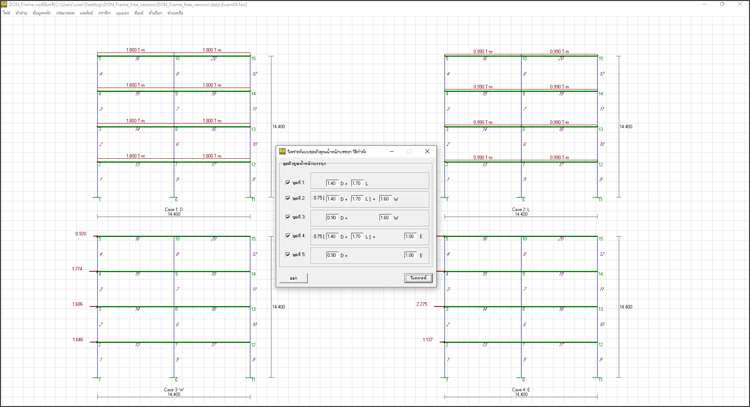Disable the ชุดที่ 3 checkbox
Screen dimensions: 750x407
288,217
